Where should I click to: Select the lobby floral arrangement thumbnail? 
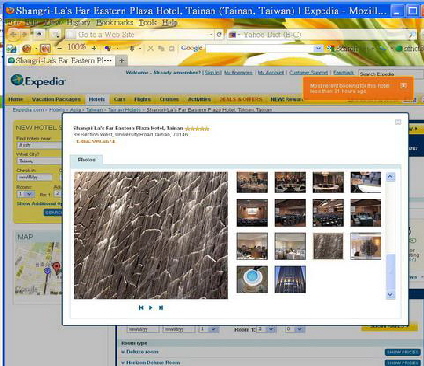click(x=366, y=246)
